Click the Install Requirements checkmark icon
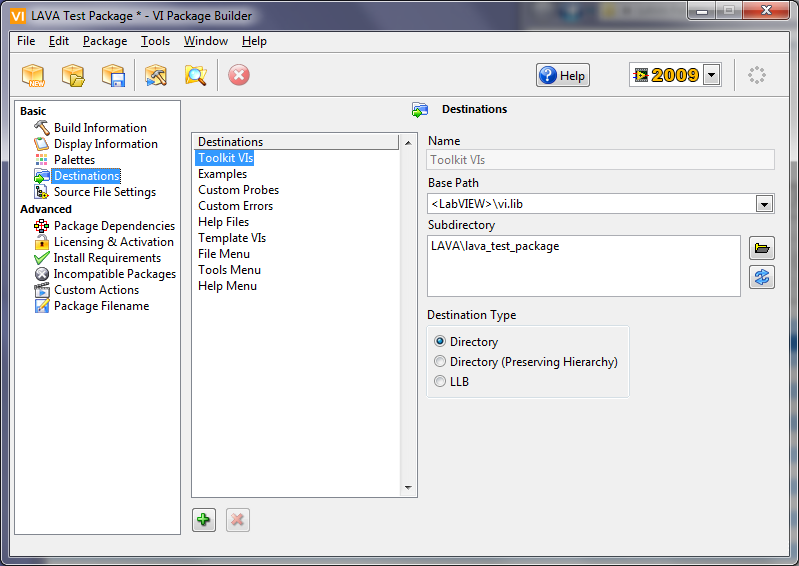The height and width of the screenshot is (566, 799). pos(41,258)
